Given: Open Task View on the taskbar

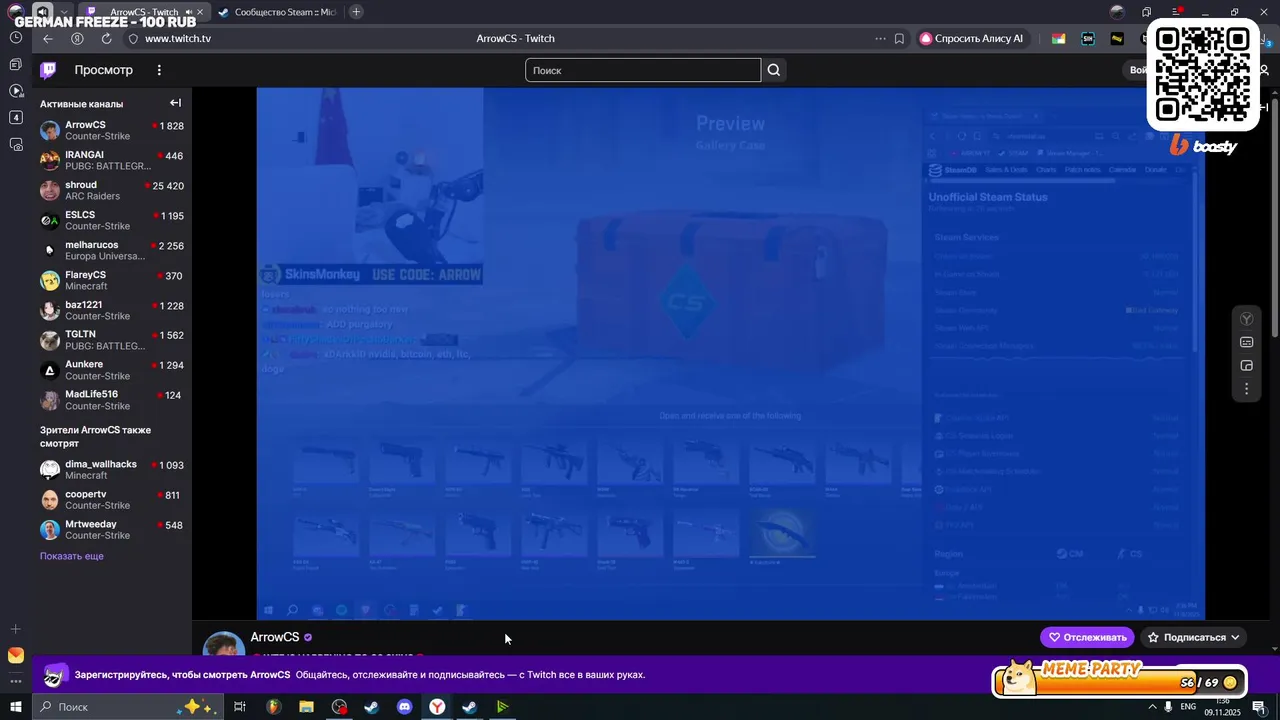Looking at the screenshot, I should pyautogui.click(x=240, y=707).
